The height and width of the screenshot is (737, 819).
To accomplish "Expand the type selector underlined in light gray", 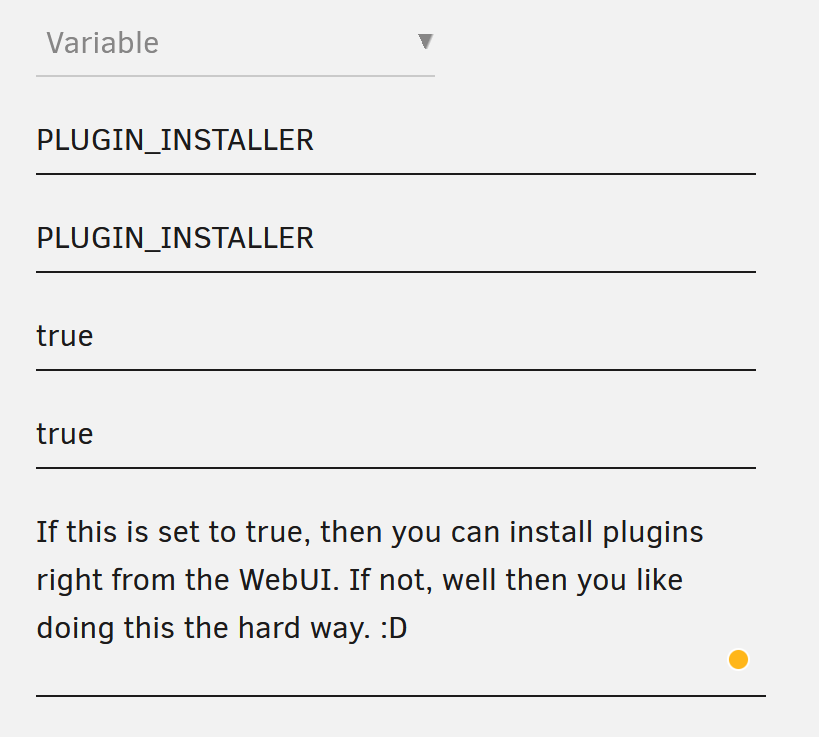I will (x=235, y=43).
